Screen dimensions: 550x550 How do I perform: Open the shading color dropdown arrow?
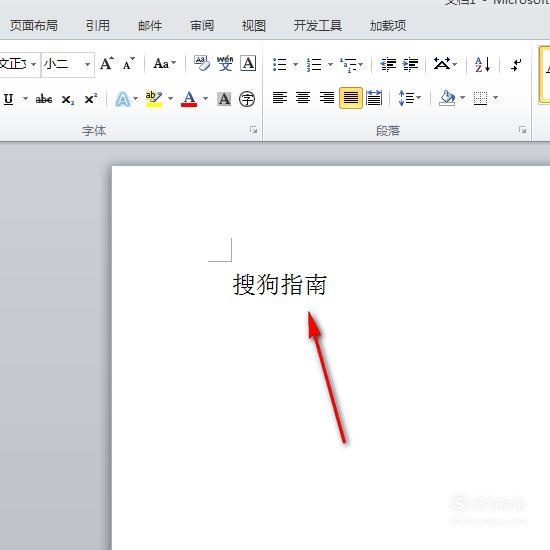(x=463, y=98)
